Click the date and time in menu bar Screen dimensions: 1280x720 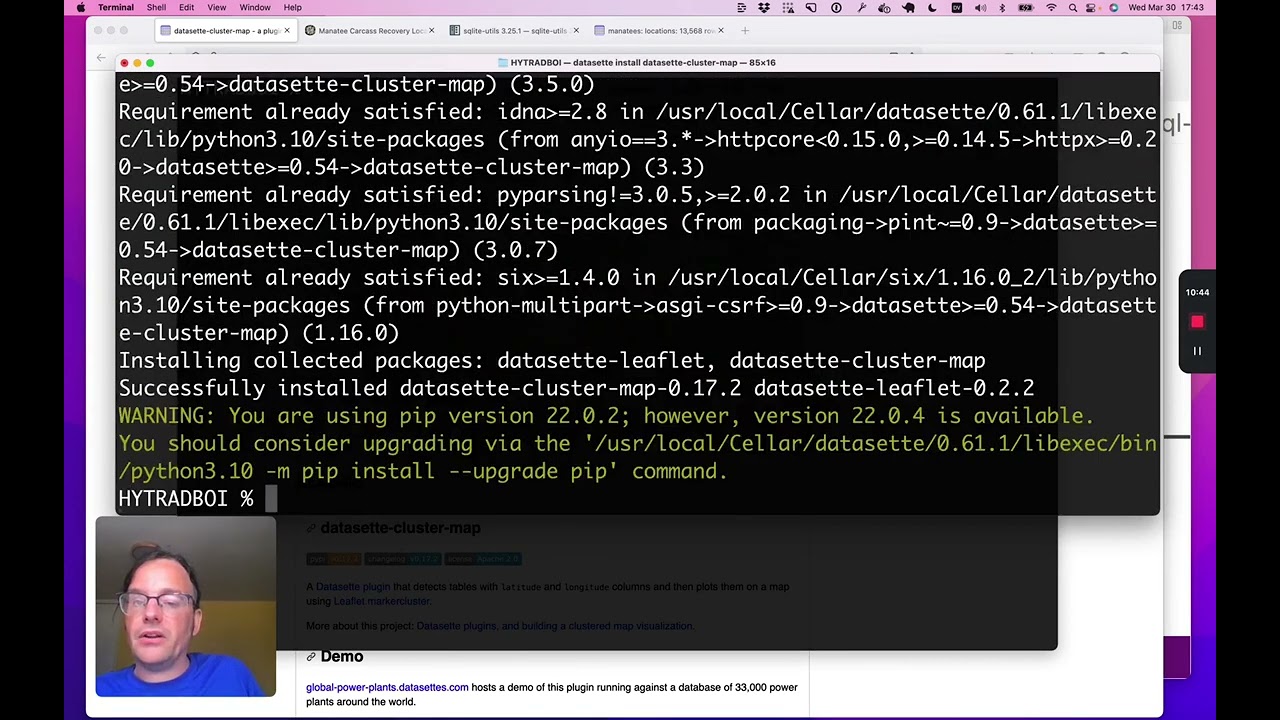[1166, 8]
